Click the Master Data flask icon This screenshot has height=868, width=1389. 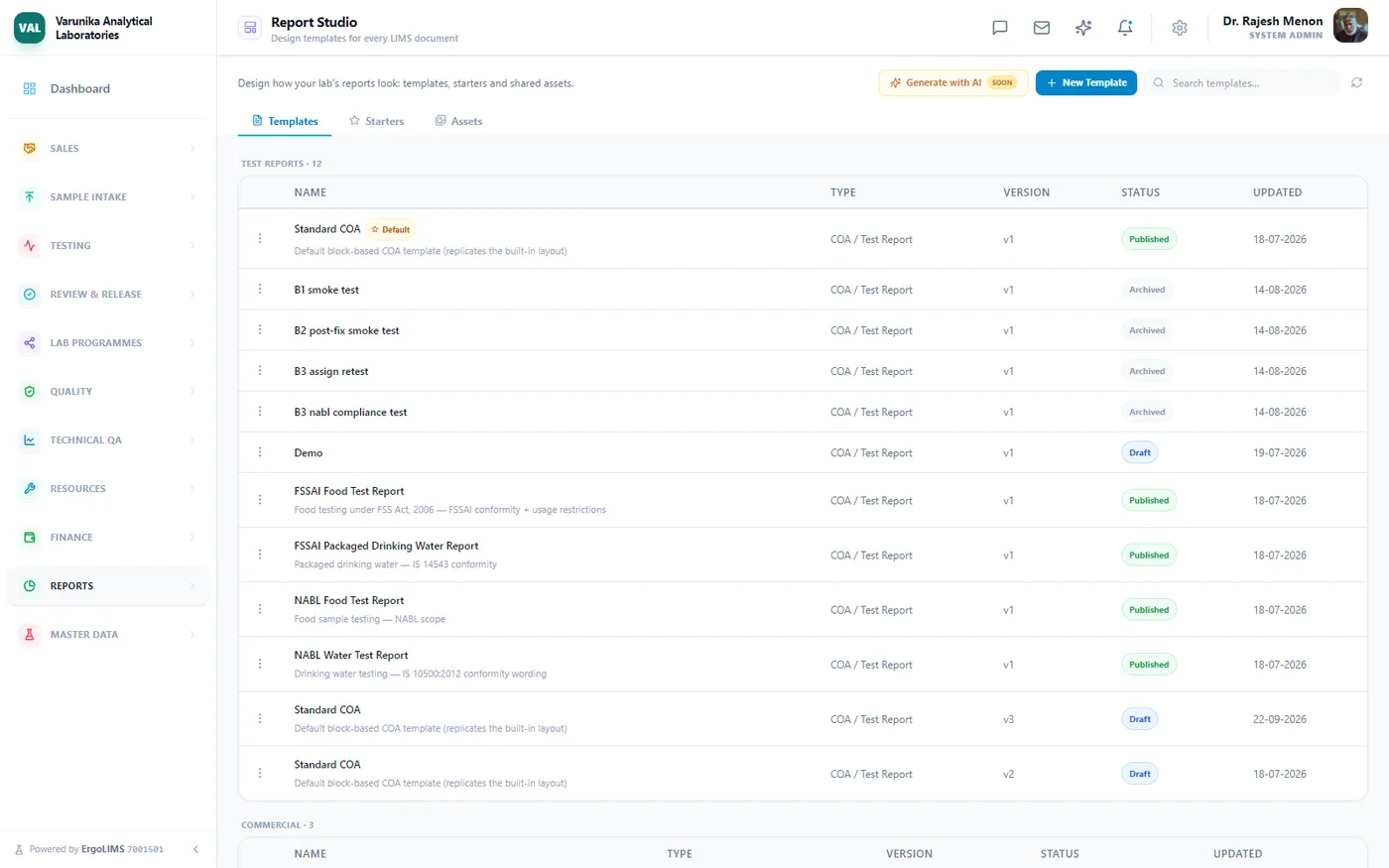30,635
